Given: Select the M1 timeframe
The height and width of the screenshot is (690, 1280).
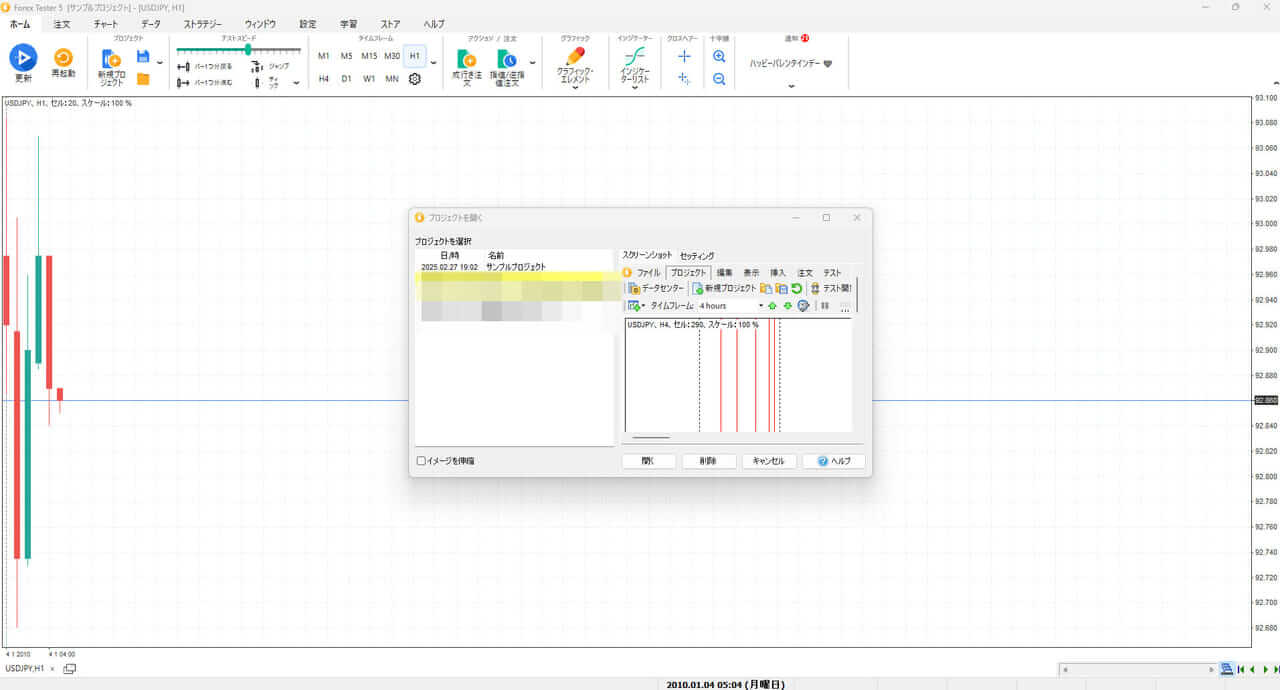Looking at the screenshot, I should pos(323,56).
